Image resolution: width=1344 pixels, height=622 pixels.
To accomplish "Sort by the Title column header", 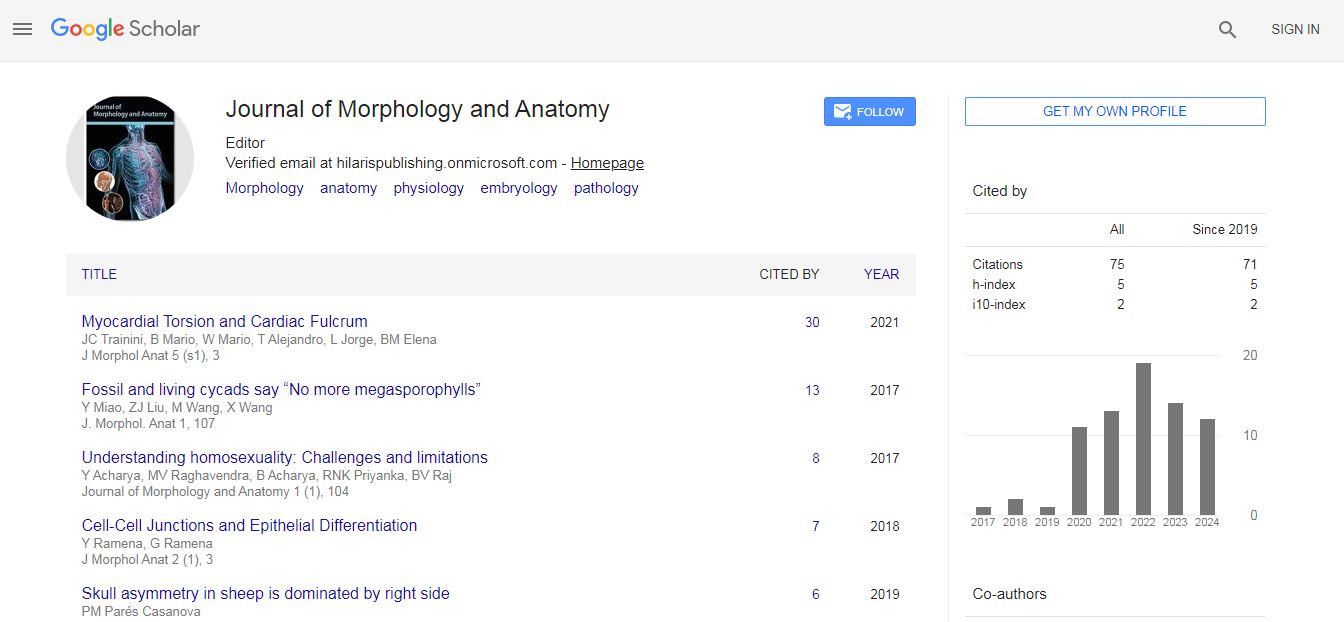I will (99, 274).
